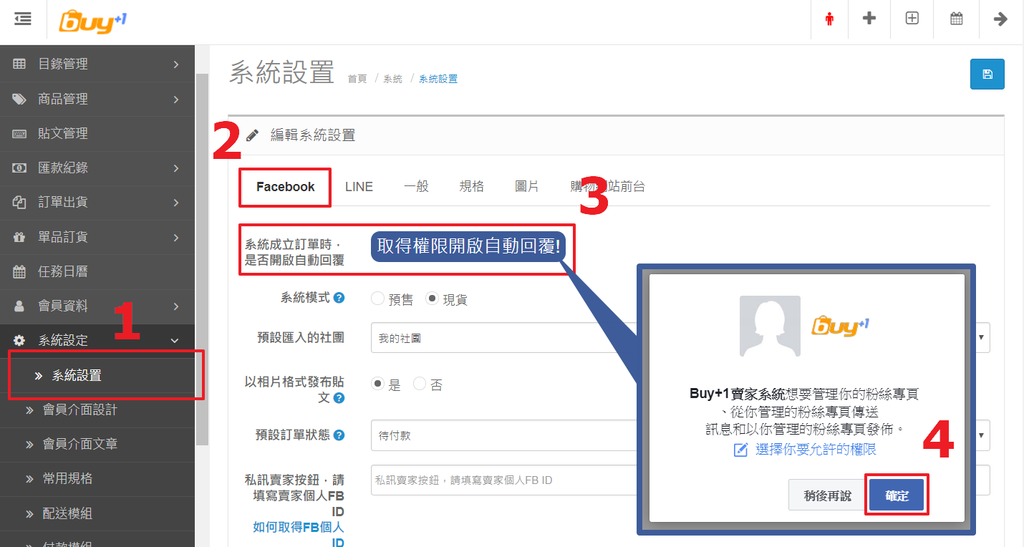Click the seller FB ID input field
Screen dimensions: 1024x547
pyautogui.click(x=680, y=480)
